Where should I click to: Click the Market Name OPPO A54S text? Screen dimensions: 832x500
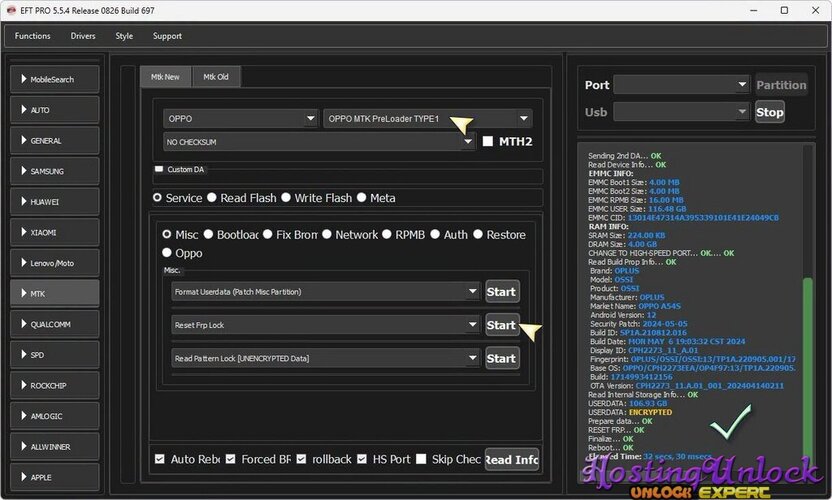(636, 306)
